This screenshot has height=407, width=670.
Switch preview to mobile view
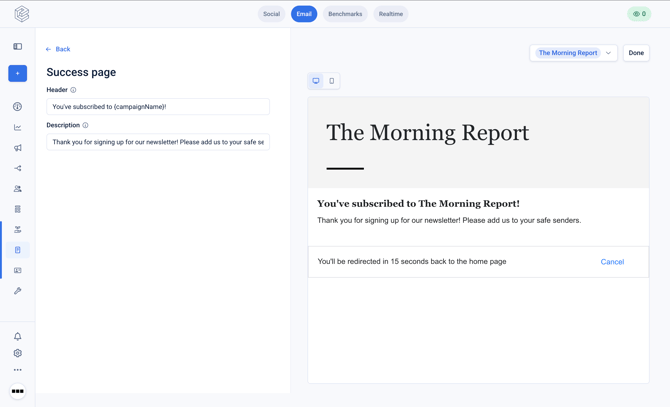pyautogui.click(x=332, y=81)
